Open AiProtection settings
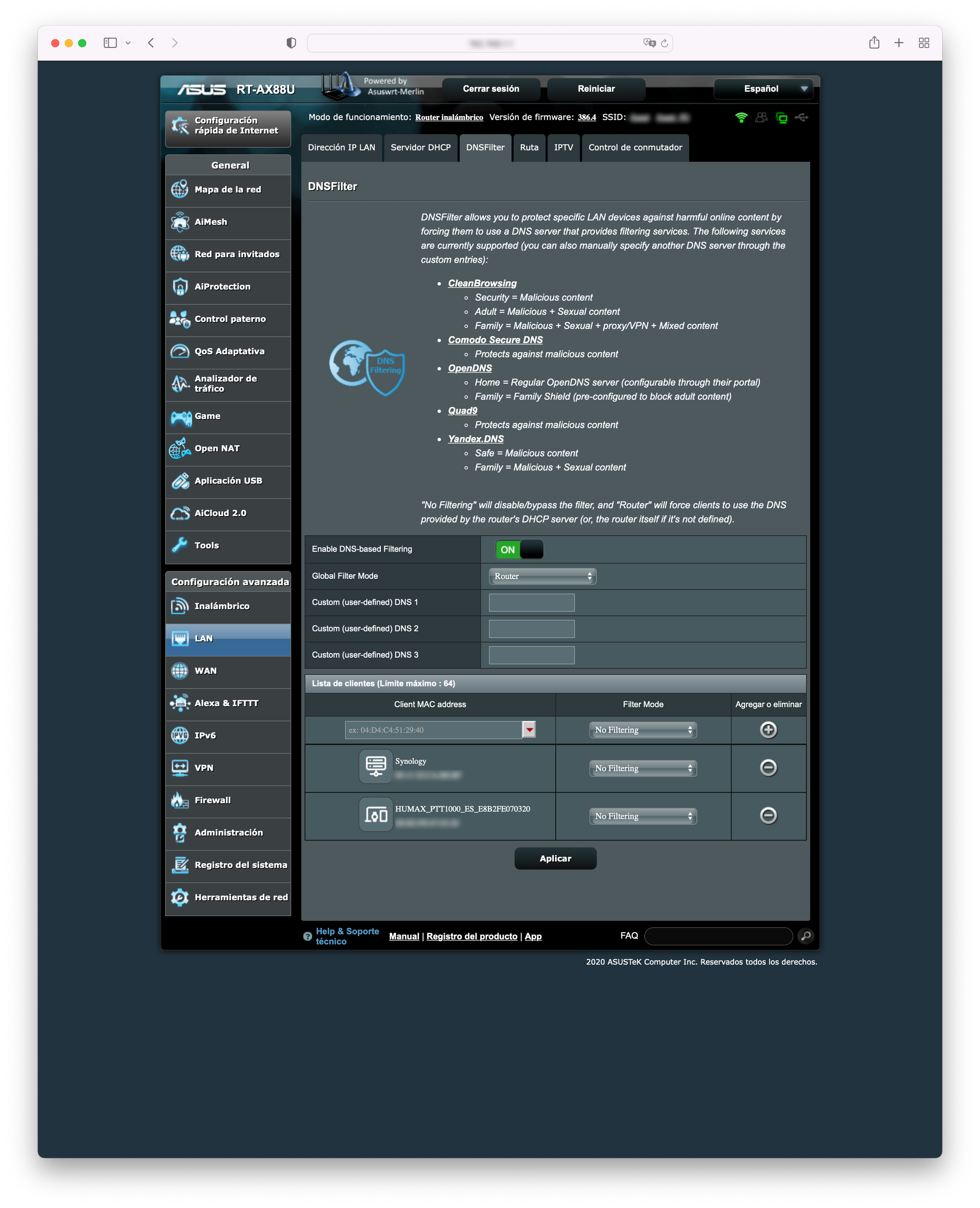 point(228,287)
